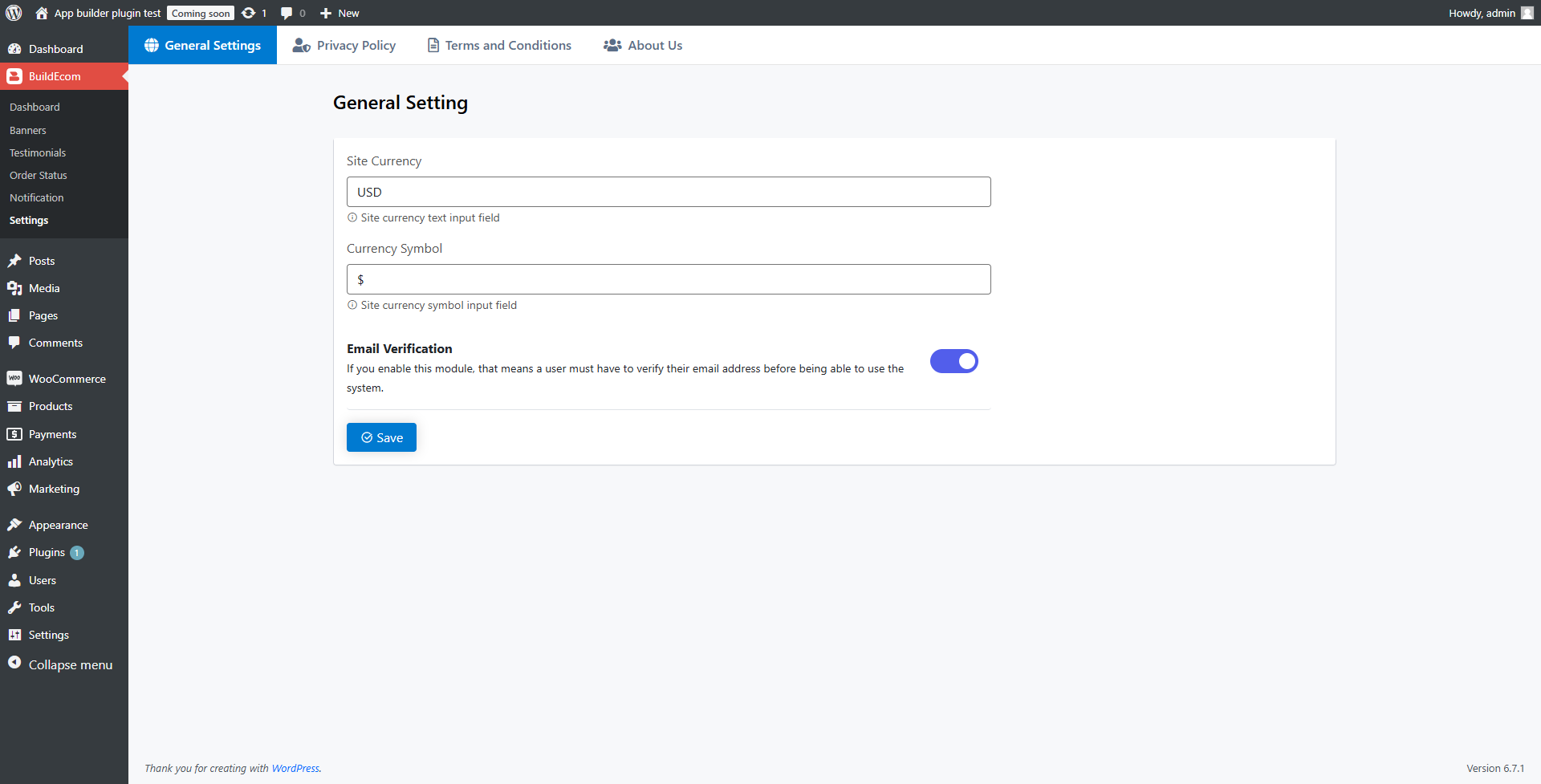Open the Media library menu
The width and height of the screenshot is (1541, 784).
click(x=44, y=288)
